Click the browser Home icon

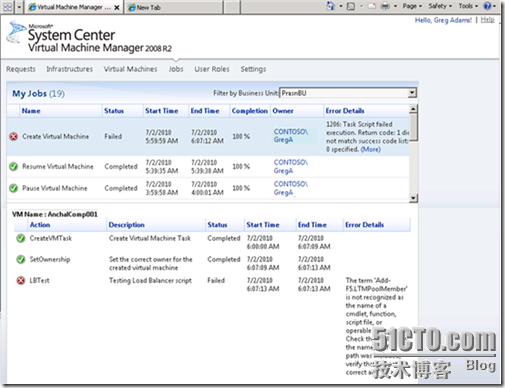point(330,6)
